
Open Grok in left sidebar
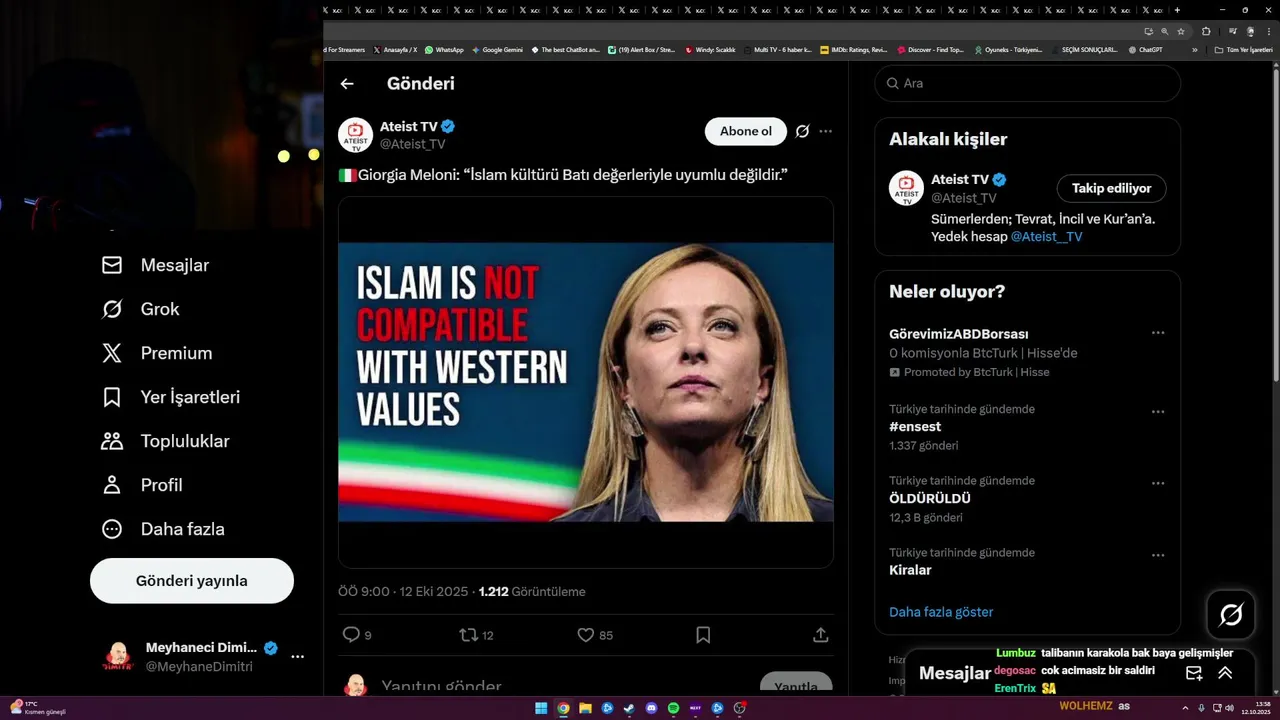click(140, 309)
